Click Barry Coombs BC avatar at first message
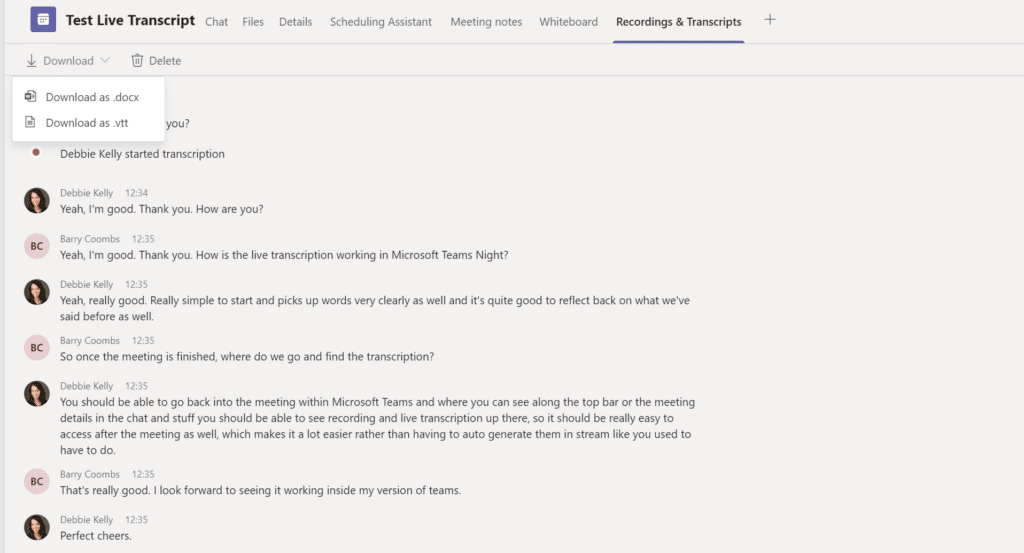The height and width of the screenshot is (553, 1024). [x=37, y=246]
